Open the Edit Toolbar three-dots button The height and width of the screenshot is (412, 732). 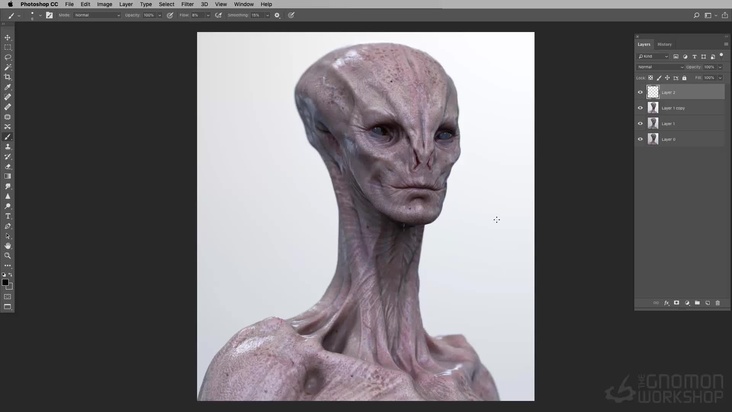coord(7,265)
